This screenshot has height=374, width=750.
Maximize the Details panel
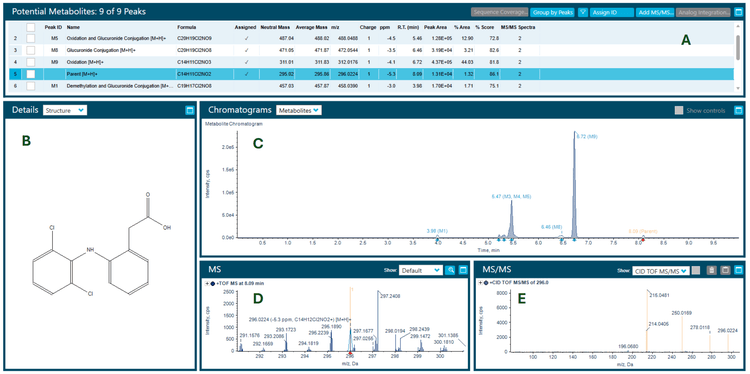(189, 110)
